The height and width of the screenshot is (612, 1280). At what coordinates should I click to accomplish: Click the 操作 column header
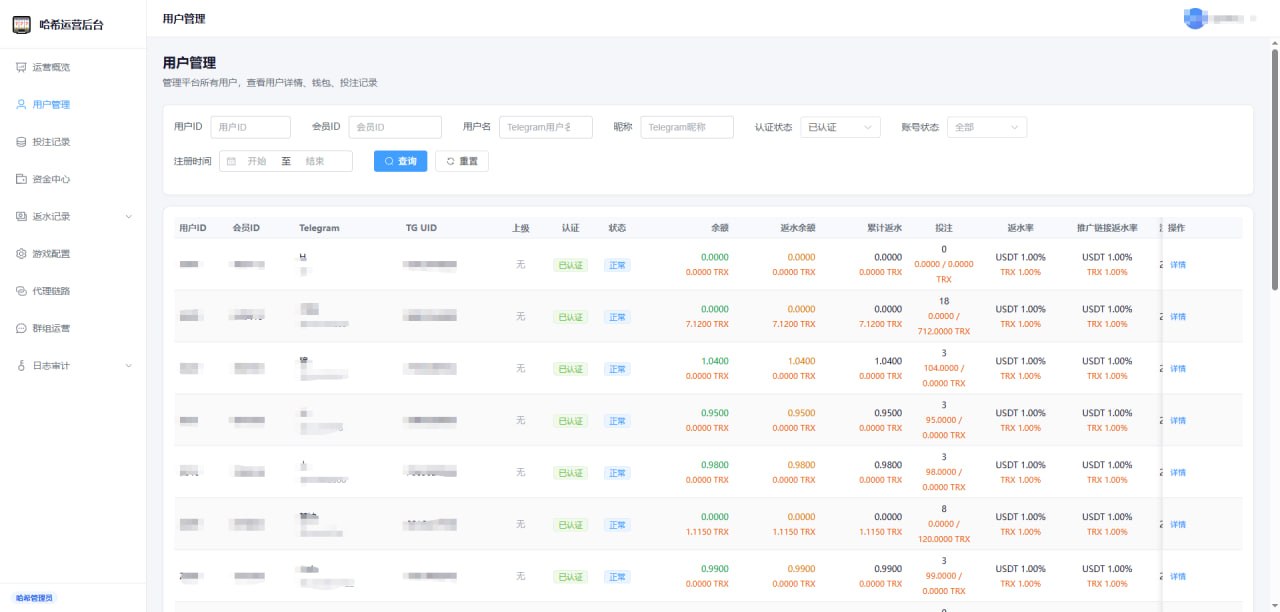1176,228
